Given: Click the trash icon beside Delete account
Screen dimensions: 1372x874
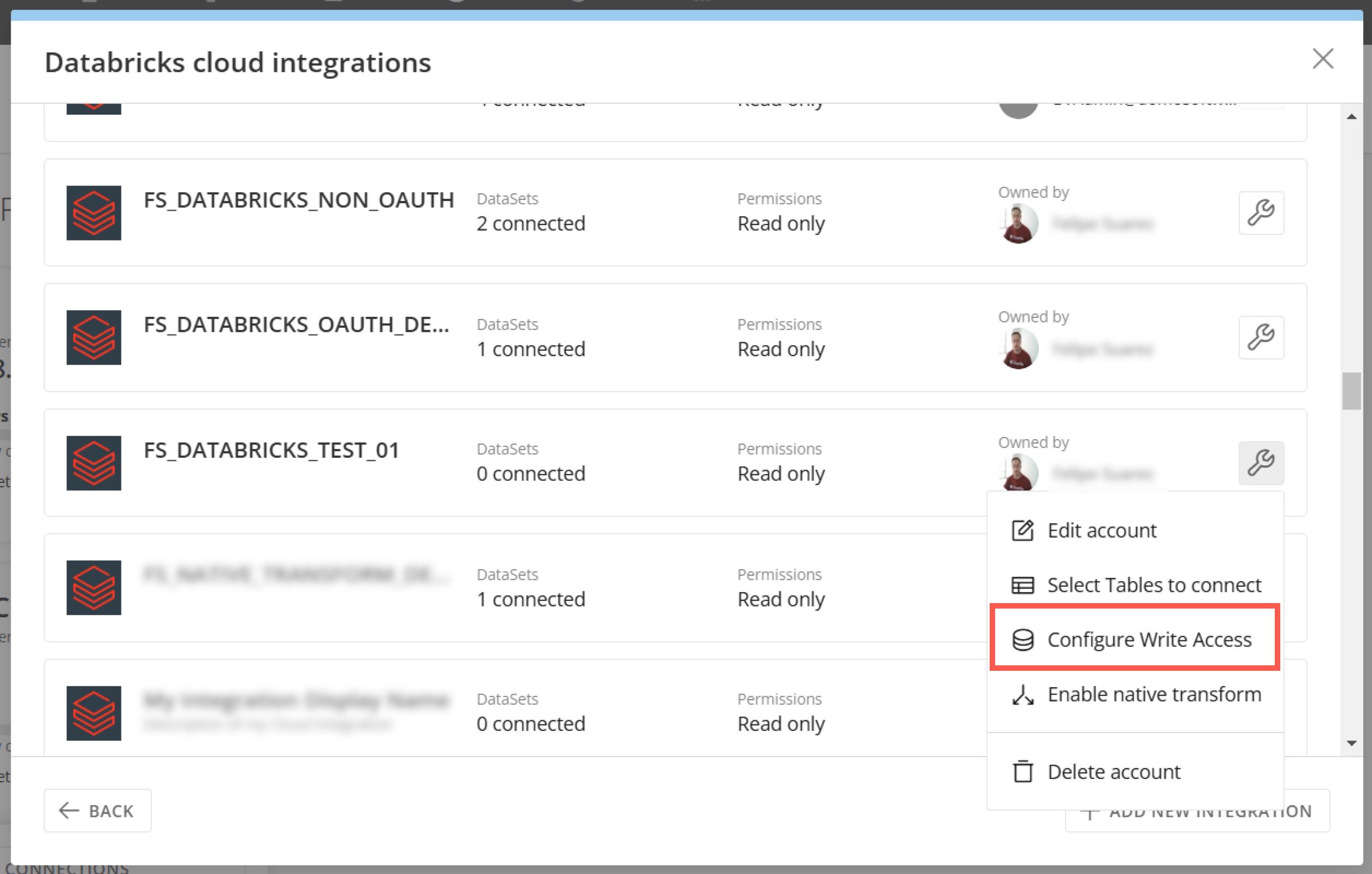Looking at the screenshot, I should click(1022, 772).
